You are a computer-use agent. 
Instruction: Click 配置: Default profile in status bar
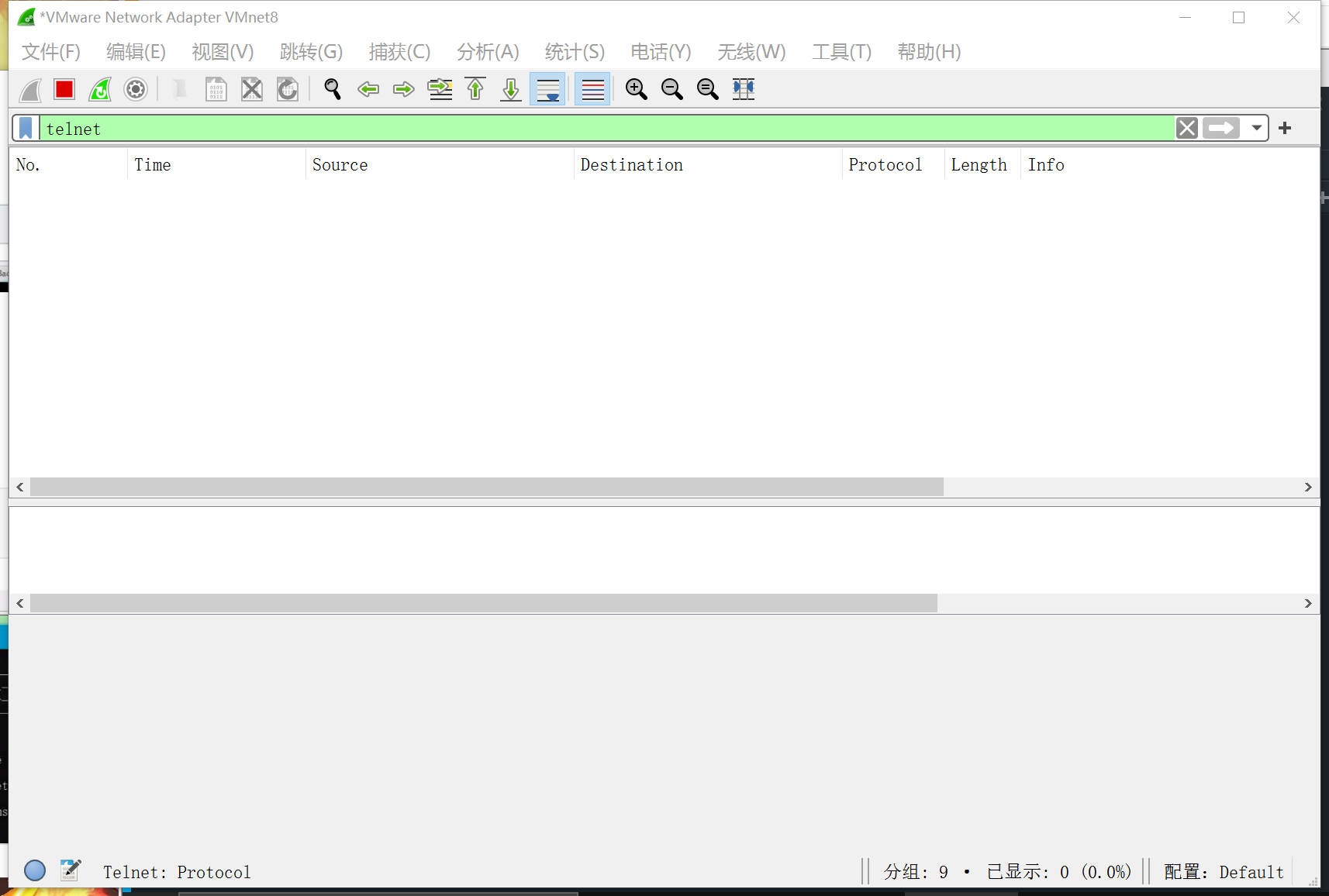(x=1224, y=872)
